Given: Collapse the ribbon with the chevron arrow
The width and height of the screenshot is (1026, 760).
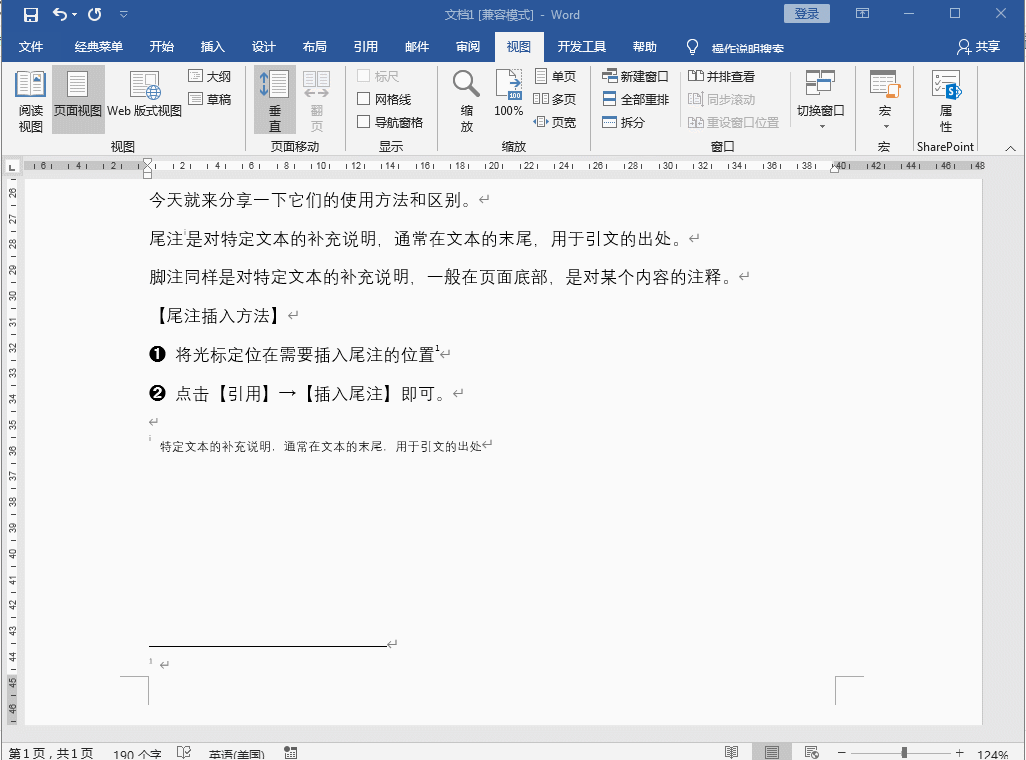Looking at the screenshot, I should pyautogui.click(x=1010, y=149).
